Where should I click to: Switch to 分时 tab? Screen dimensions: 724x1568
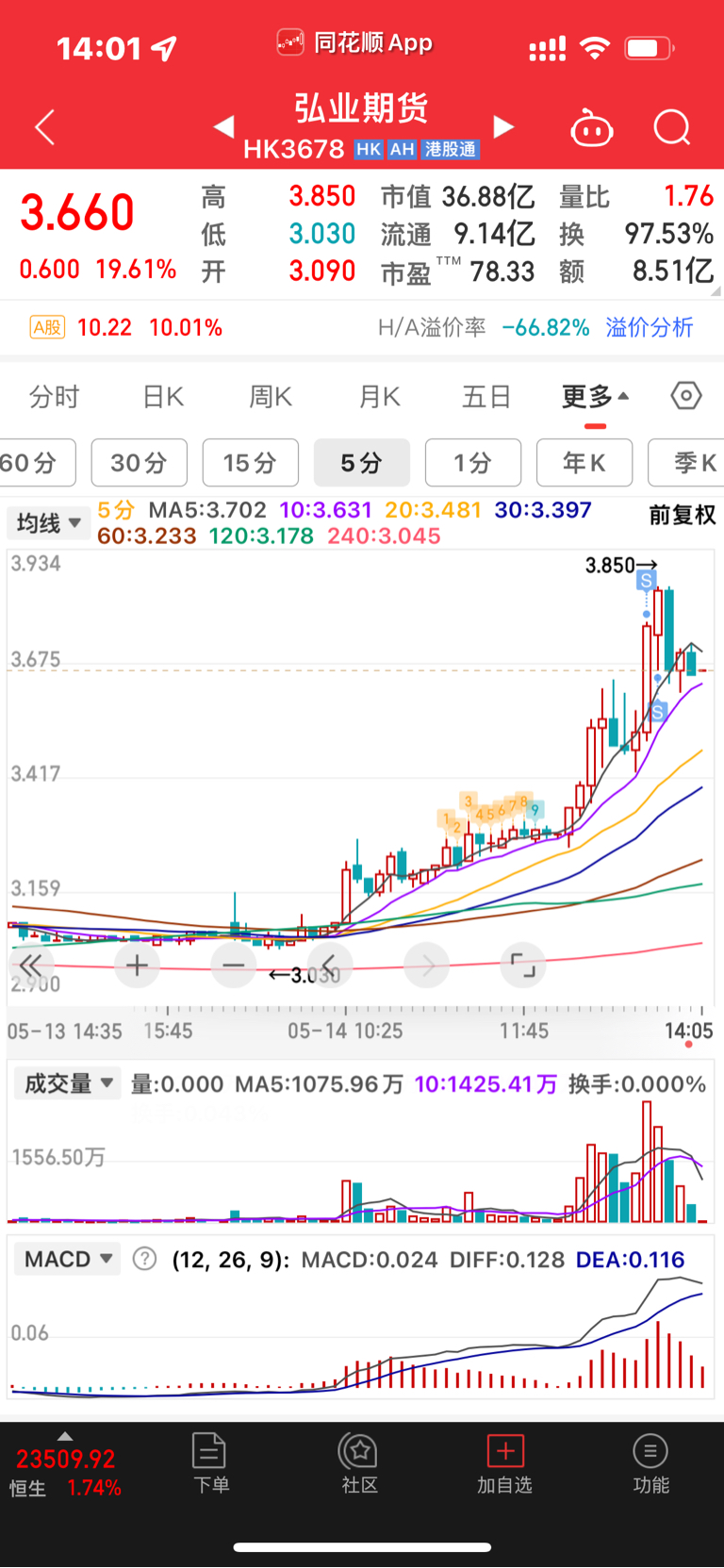coord(54,397)
